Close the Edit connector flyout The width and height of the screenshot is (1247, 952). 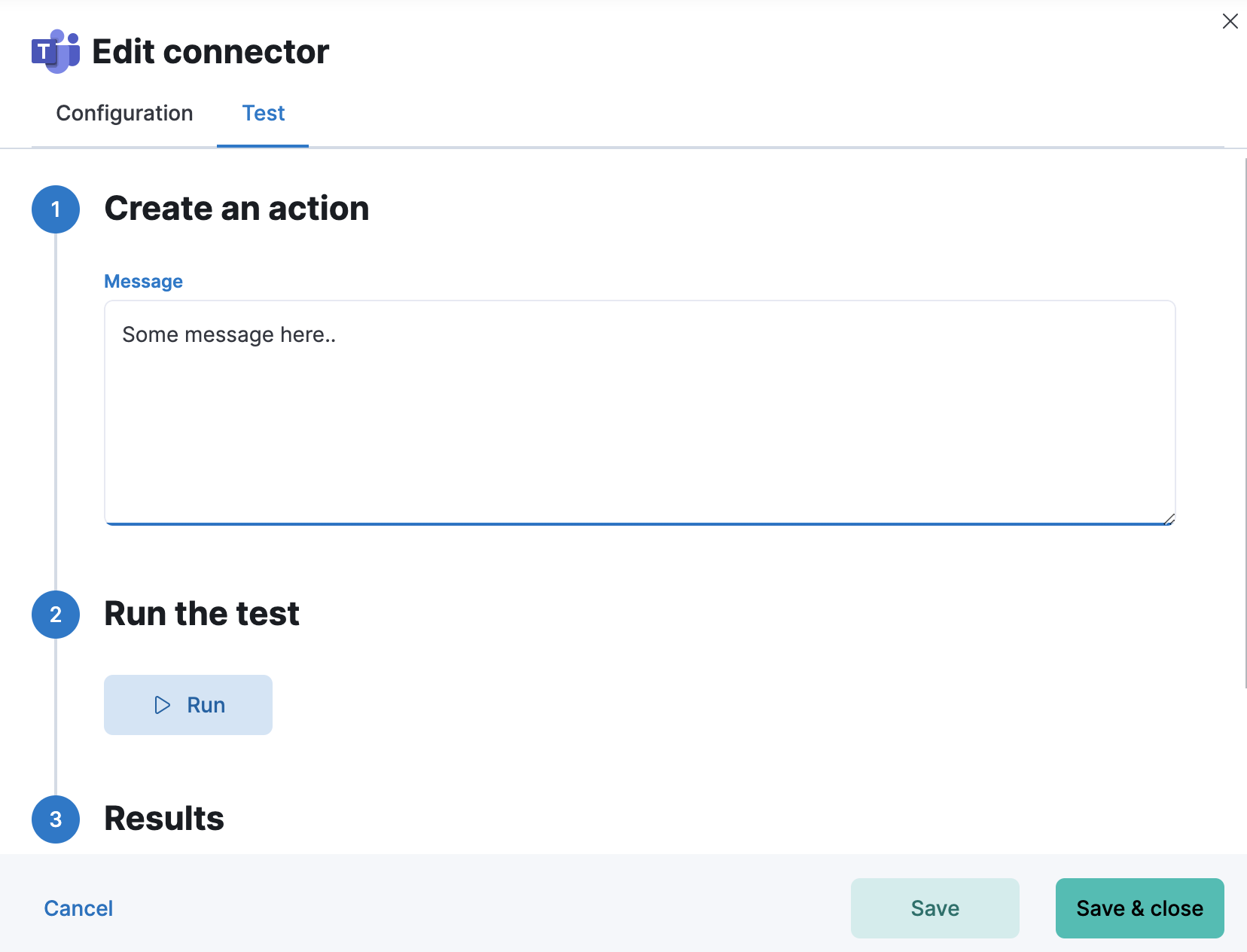pos(1230,21)
